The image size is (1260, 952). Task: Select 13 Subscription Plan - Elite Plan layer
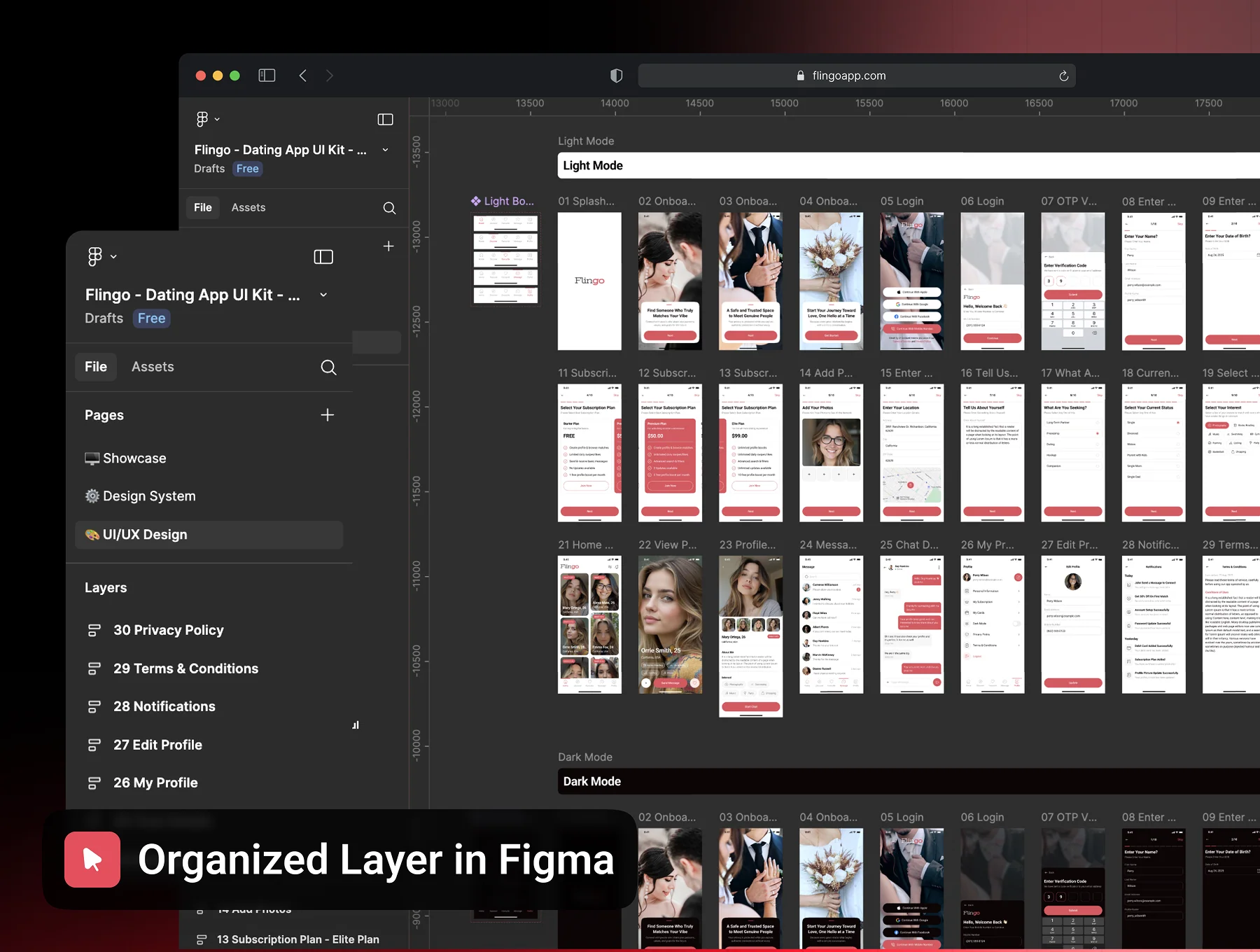point(298,940)
